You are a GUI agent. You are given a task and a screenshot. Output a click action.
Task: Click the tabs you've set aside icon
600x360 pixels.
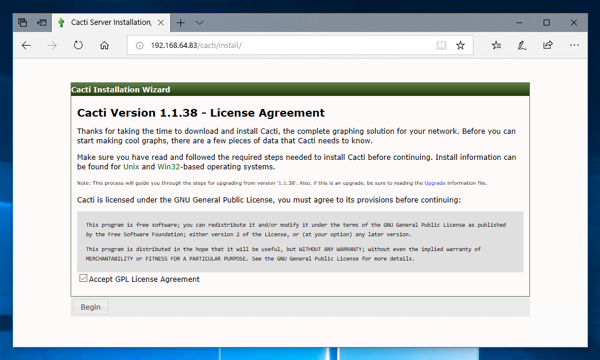tap(23, 23)
